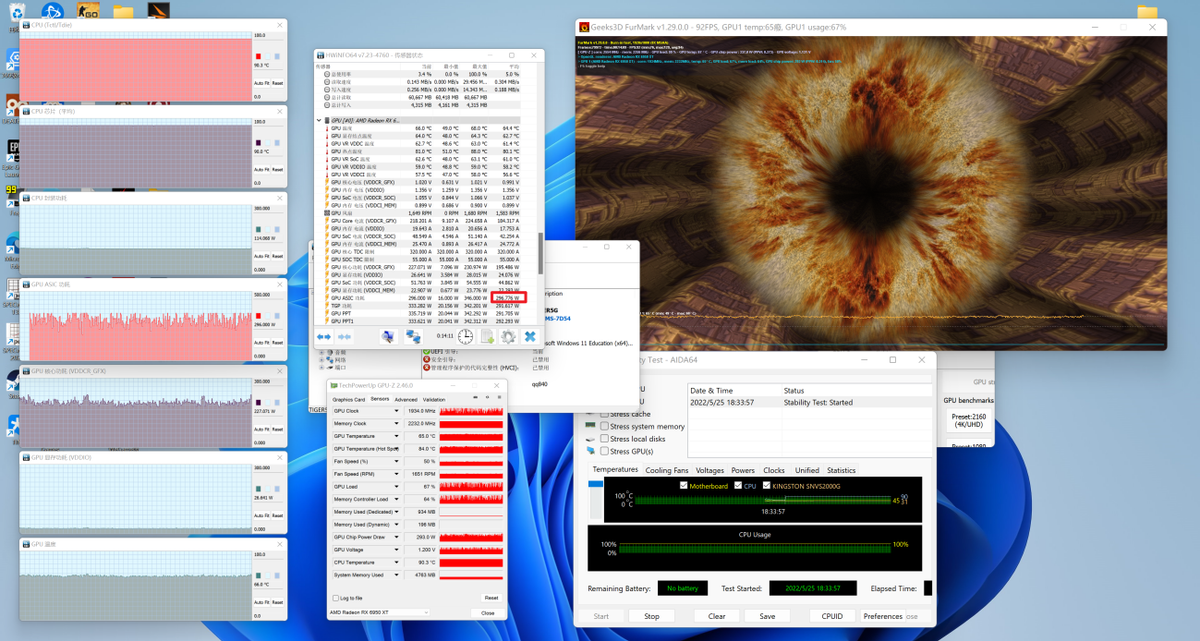Uncheck the Motherboard temperature checkbox
This screenshot has height=641, width=1200.
click(x=684, y=486)
